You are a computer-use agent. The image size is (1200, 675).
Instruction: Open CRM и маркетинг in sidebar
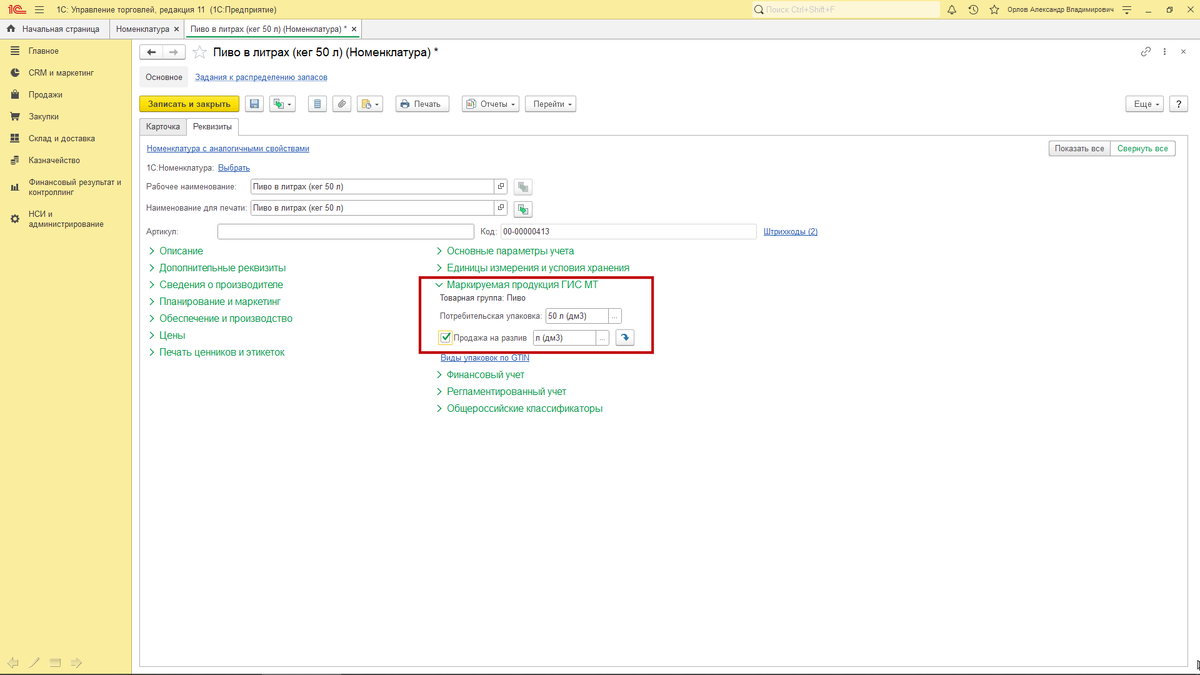coord(61,73)
